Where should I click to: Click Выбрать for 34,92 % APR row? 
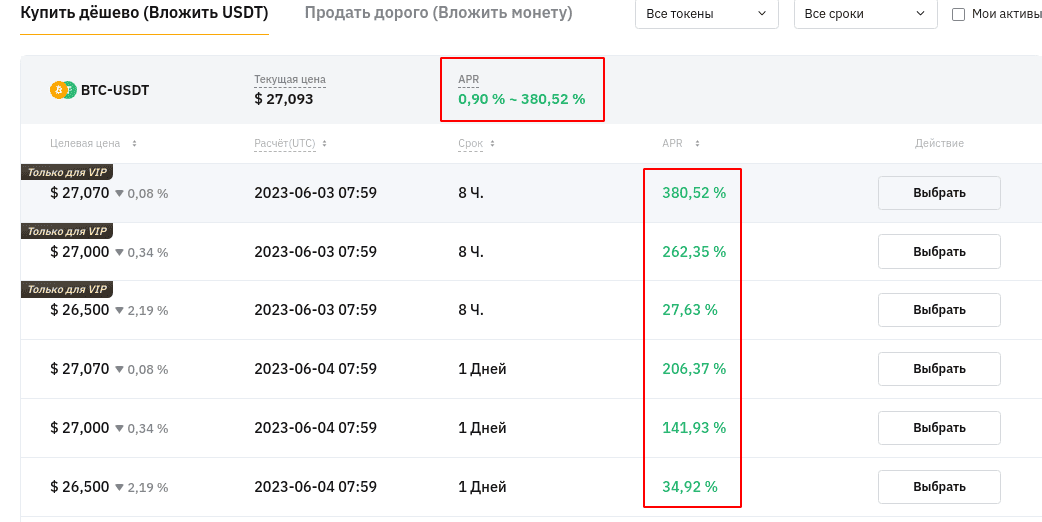pos(939,487)
